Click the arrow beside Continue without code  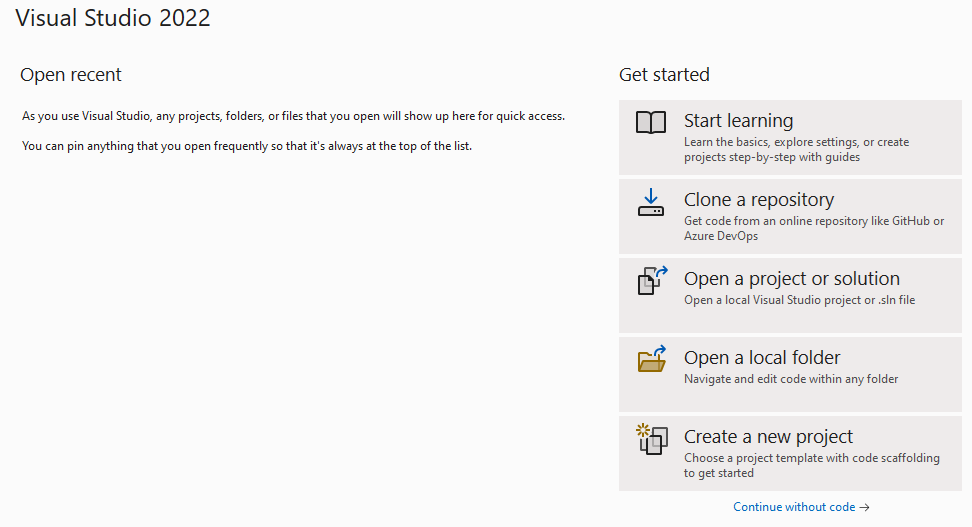pos(865,507)
